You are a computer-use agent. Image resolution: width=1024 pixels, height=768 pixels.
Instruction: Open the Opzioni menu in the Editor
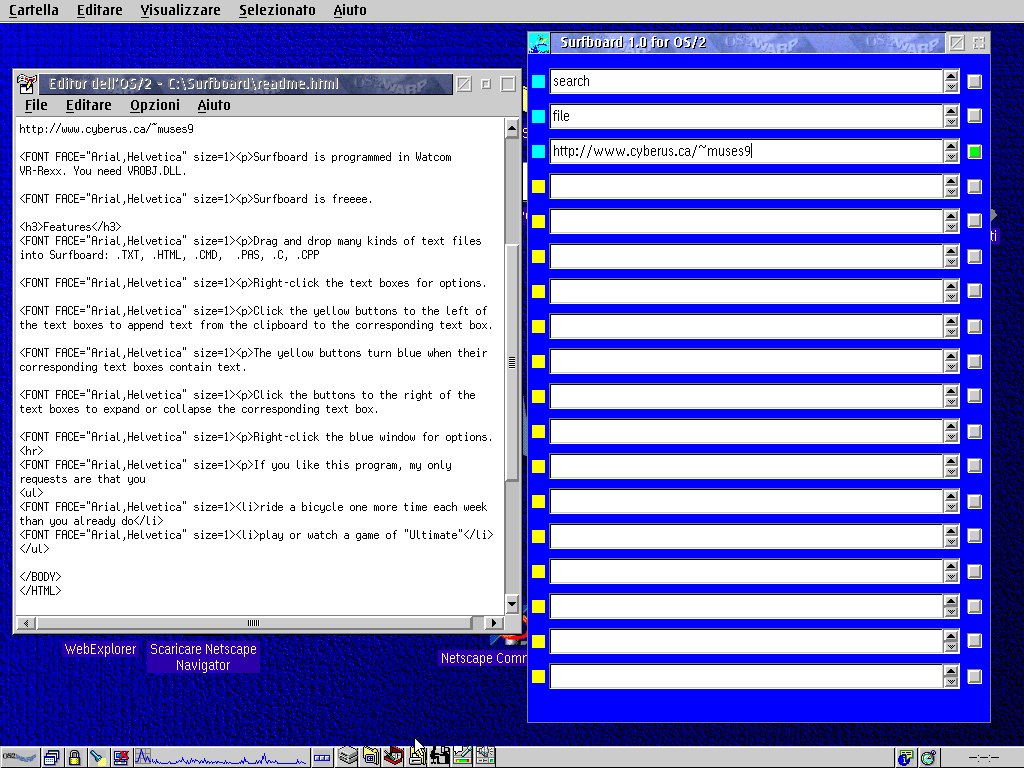(x=155, y=104)
